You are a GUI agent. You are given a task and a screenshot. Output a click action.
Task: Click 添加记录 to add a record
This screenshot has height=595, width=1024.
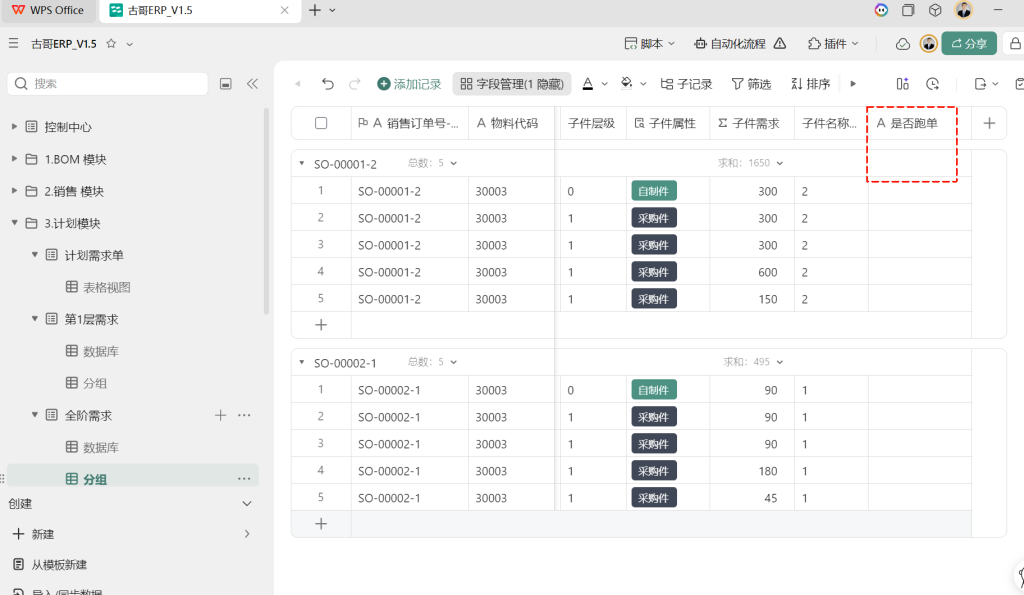[409, 84]
